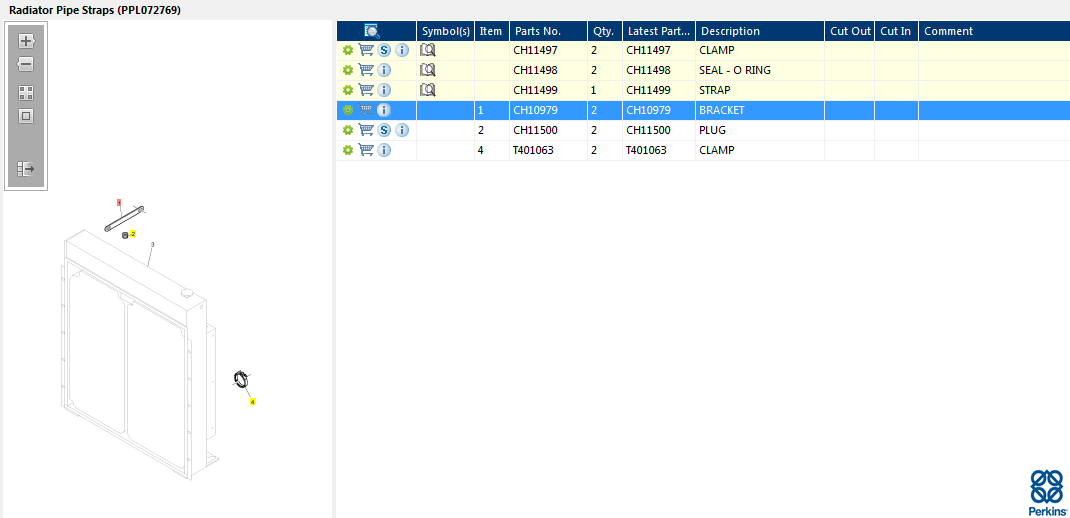
Task: Add T401063 clamp to cart
Action: (x=366, y=149)
